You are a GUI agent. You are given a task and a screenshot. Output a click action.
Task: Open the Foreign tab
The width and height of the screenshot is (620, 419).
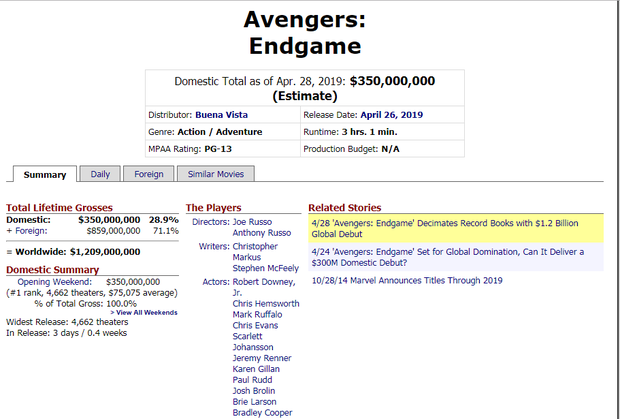point(149,174)
